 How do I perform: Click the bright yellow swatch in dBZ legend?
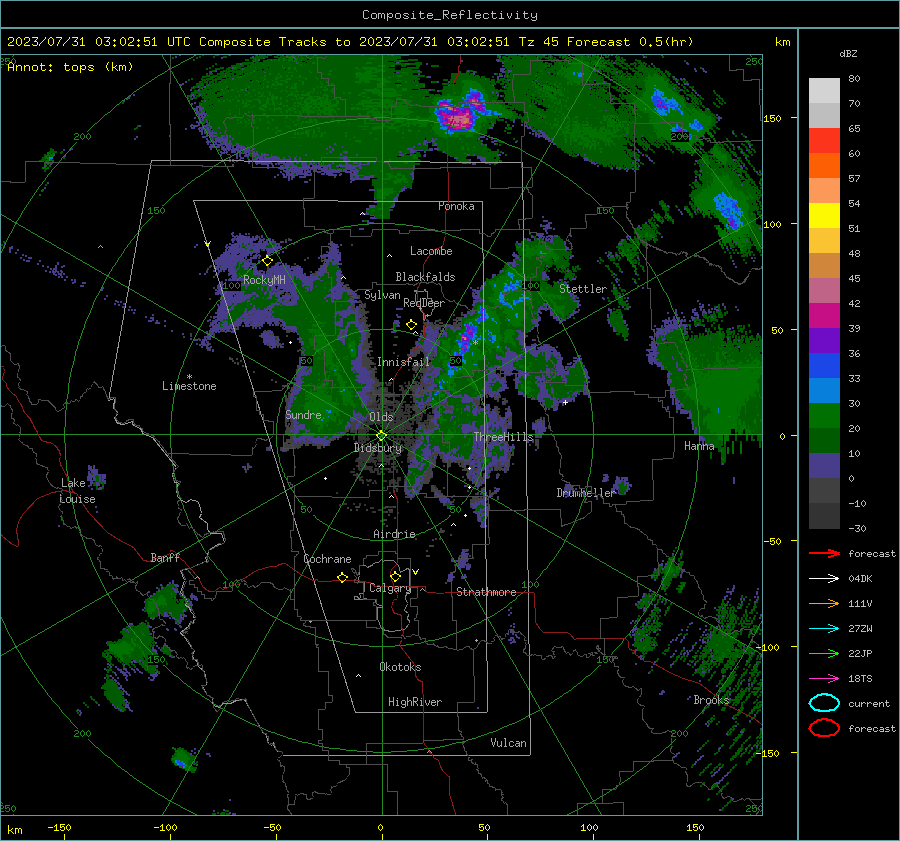(x=824, y=215)
